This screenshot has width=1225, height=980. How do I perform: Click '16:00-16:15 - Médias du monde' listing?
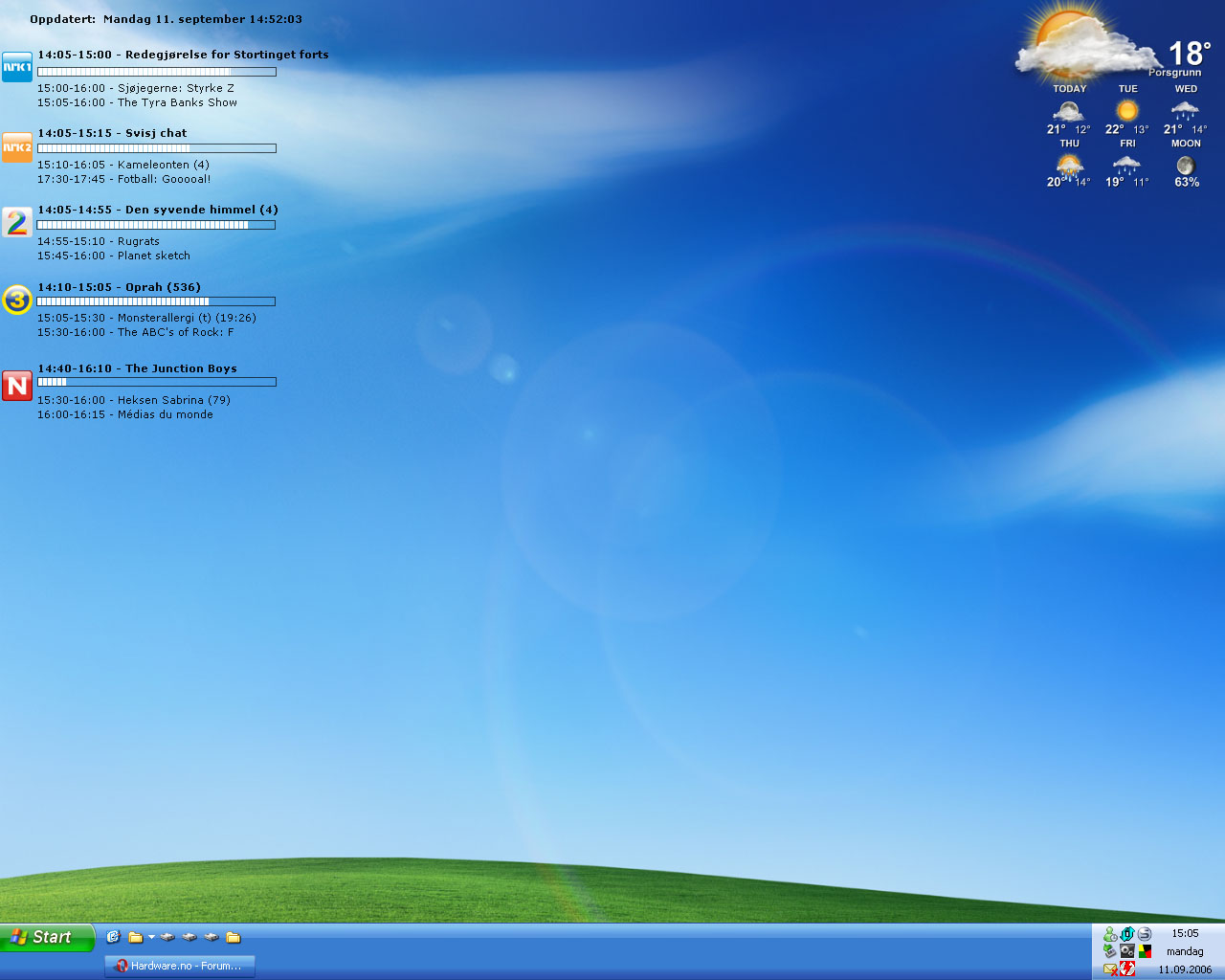coord(125,414)
